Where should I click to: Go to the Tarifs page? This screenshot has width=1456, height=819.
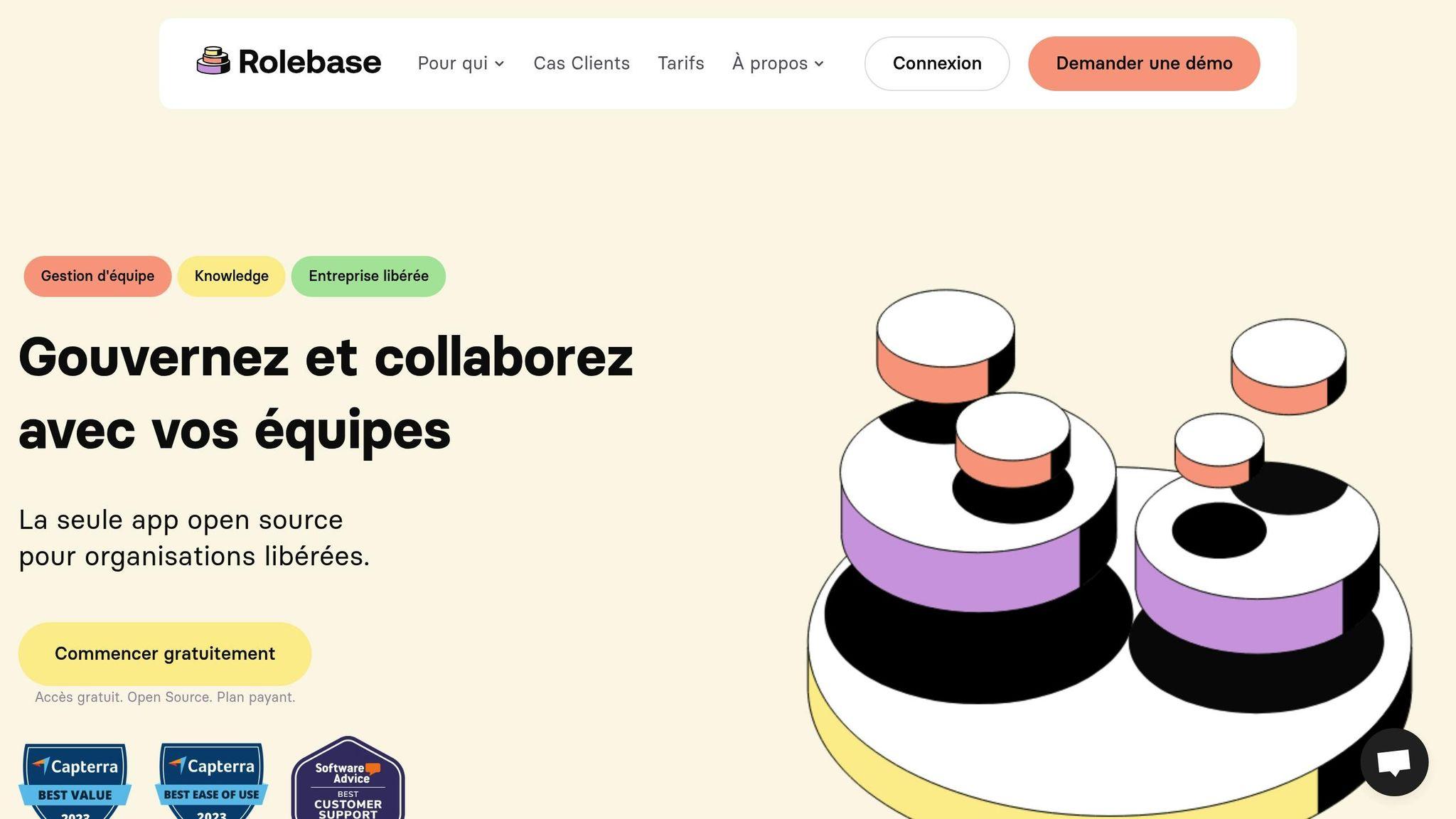click(x=681, y=63)
